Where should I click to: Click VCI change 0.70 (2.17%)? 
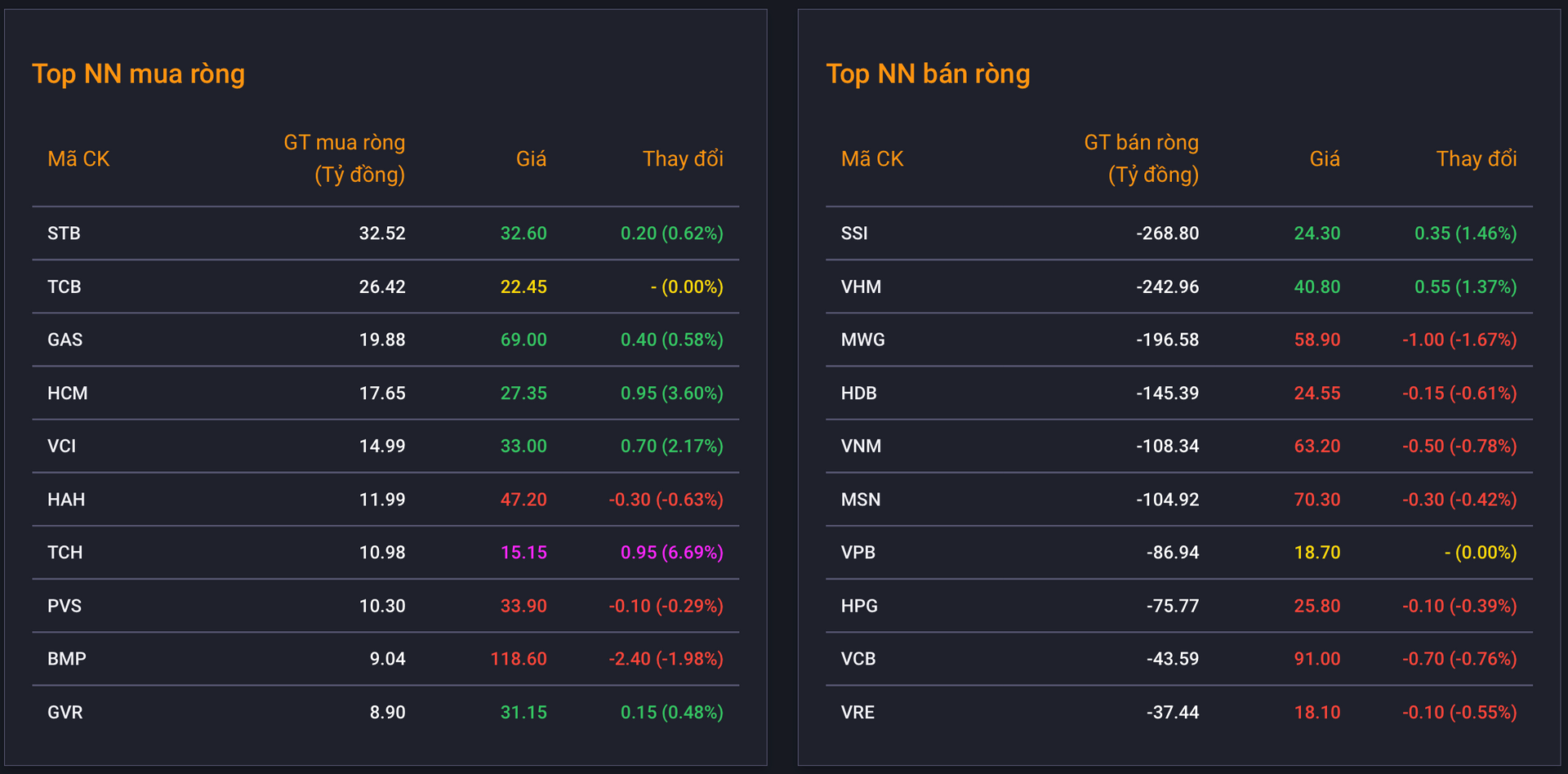pos(672,446)
